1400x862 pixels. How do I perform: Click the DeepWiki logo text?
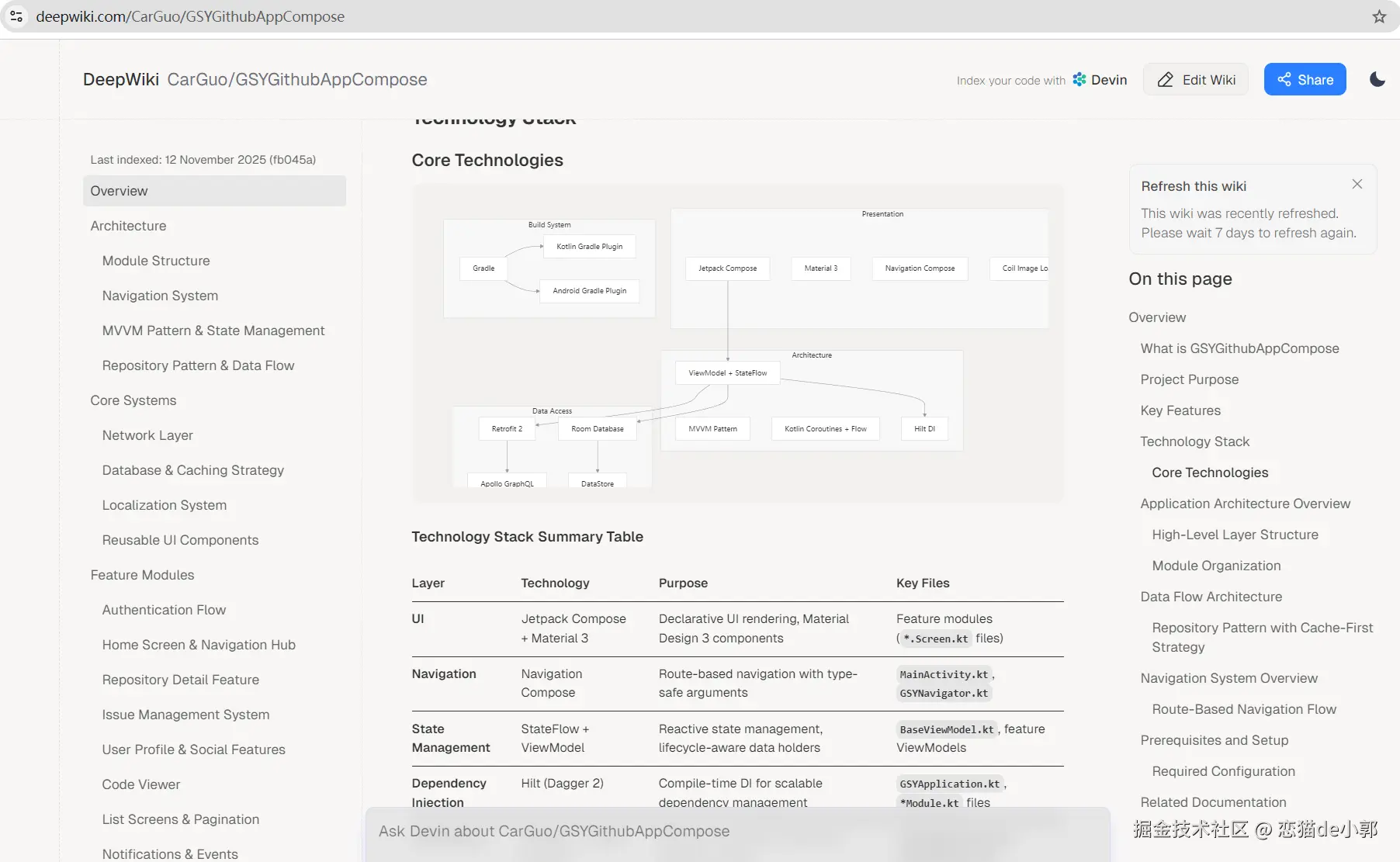(121, 79)
